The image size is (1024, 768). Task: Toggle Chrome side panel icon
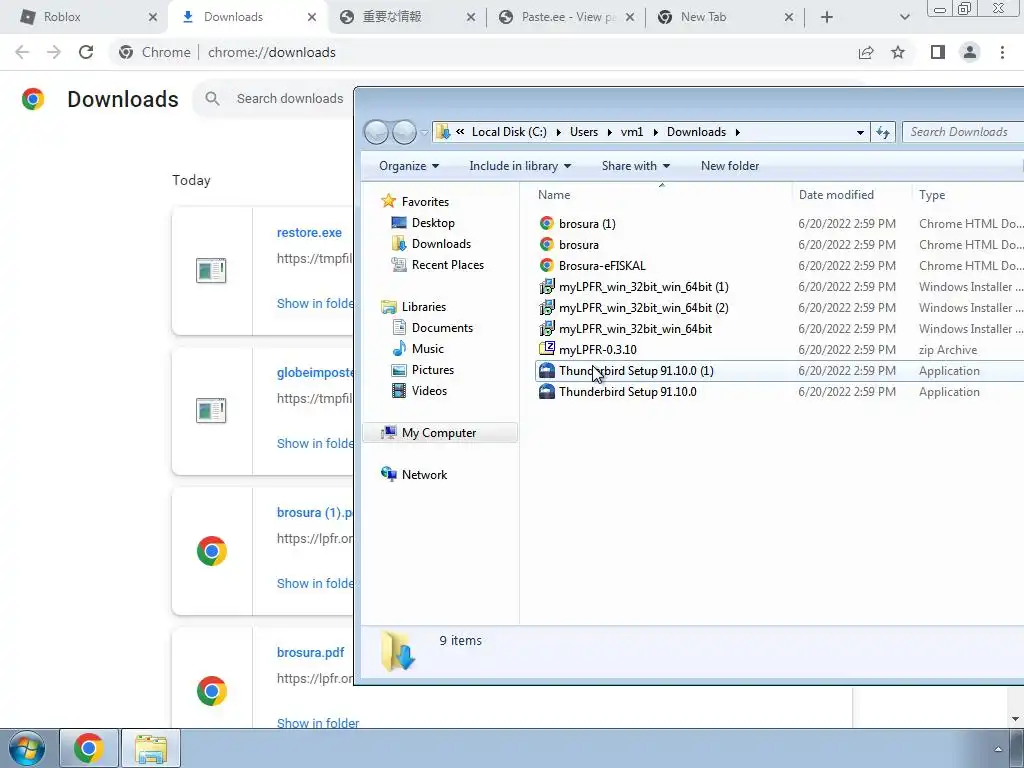pyautogui.click(x=938, y=52)
